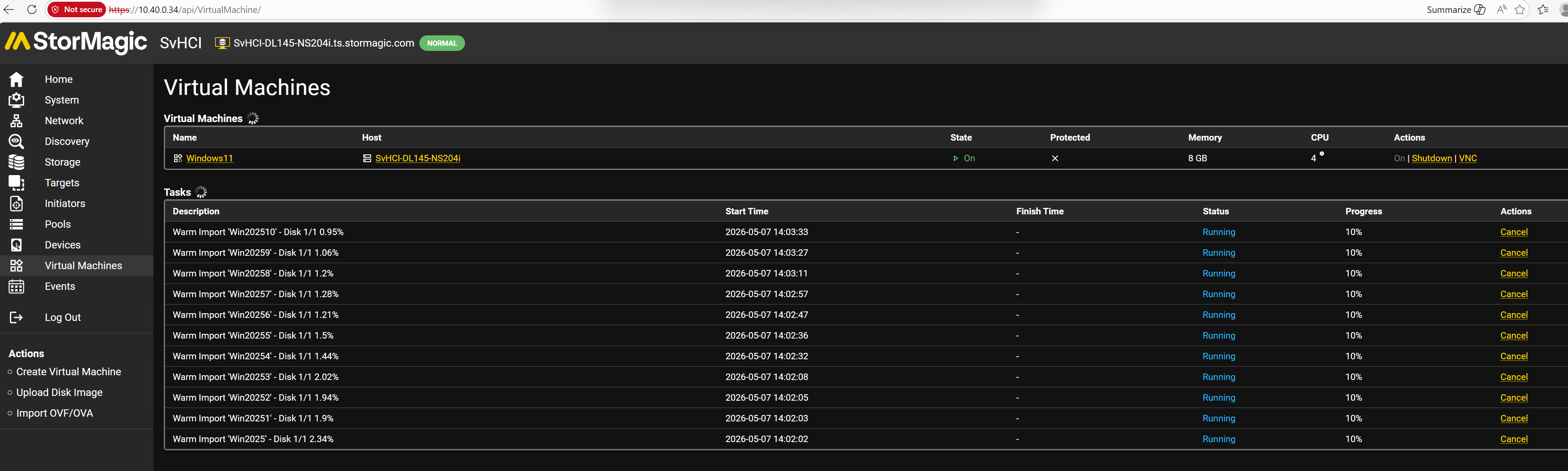Add page to browser favorites star
Image resolution: width=1568 pixels, height=471 pixels.
1520,10
